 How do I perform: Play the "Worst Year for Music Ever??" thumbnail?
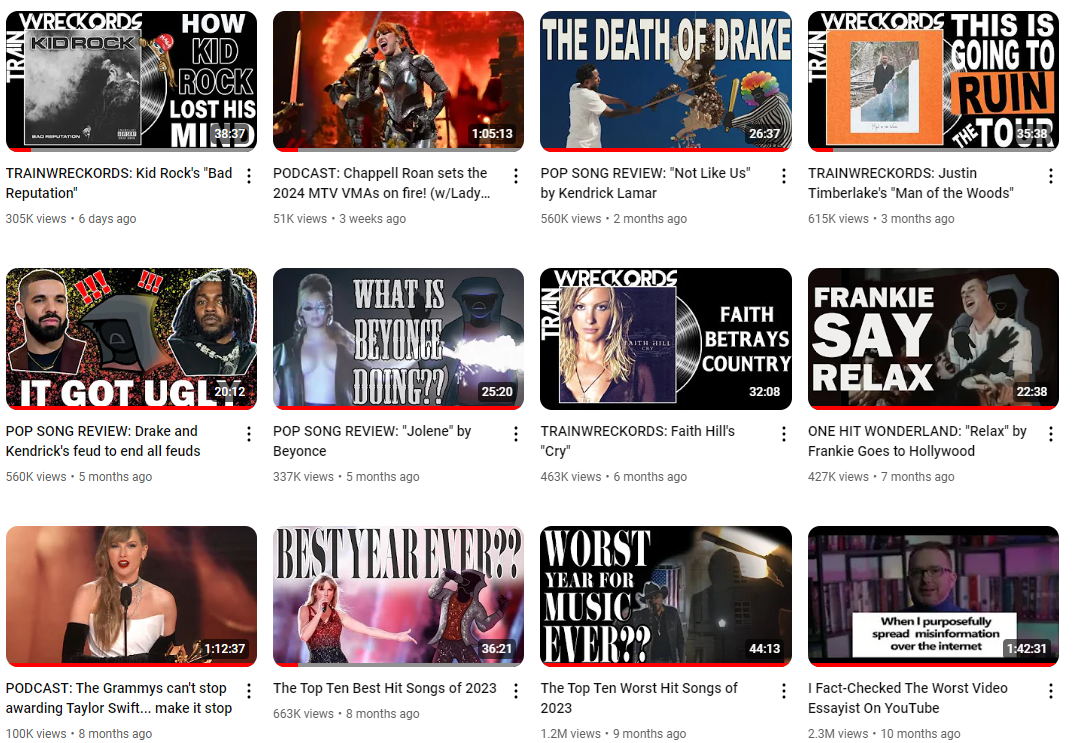click(x=666, y=596)
